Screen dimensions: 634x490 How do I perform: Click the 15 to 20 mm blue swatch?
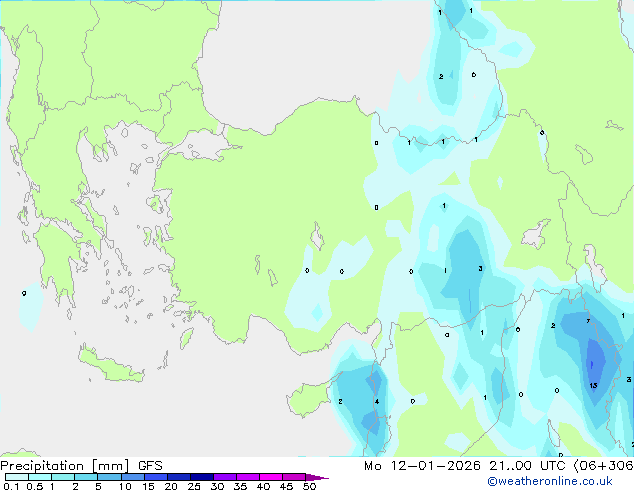point(155,477)
